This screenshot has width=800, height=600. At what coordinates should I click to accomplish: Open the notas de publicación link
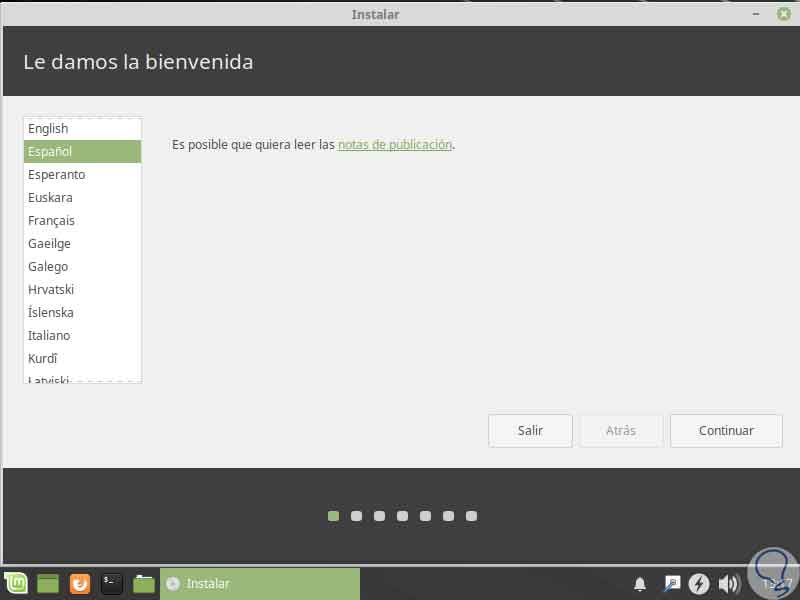coord(394,144)
